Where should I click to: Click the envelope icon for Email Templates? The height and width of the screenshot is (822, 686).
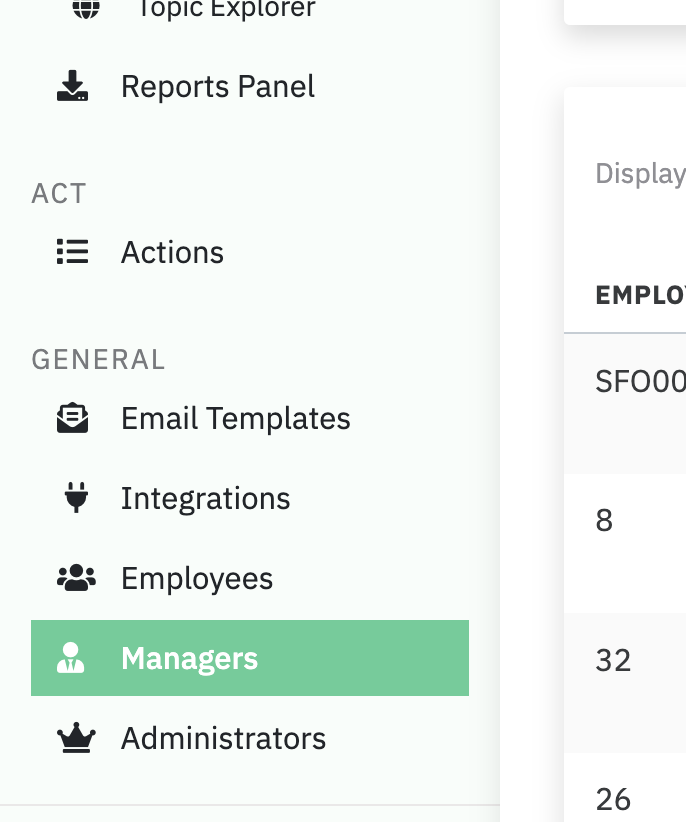coord(73,418)
